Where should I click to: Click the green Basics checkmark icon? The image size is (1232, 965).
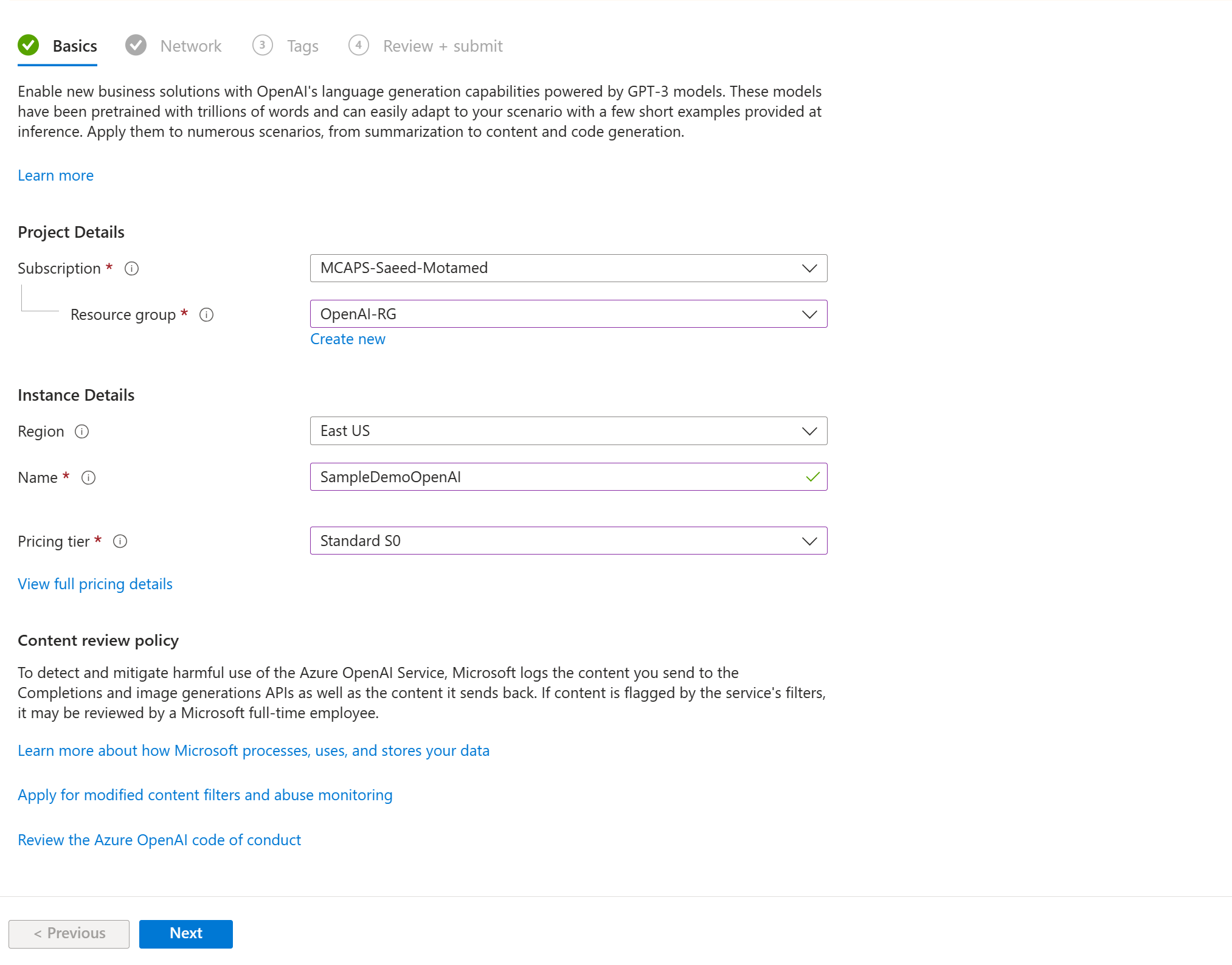pos(28,45)
